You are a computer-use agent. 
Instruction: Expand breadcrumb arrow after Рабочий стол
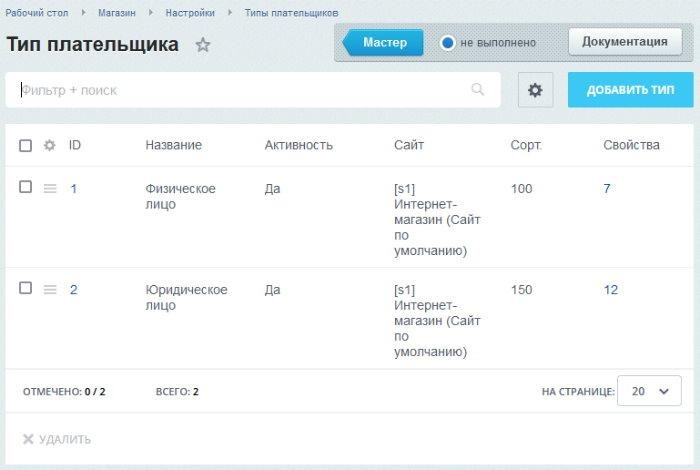pyautogui.click(x=83, y=12)
